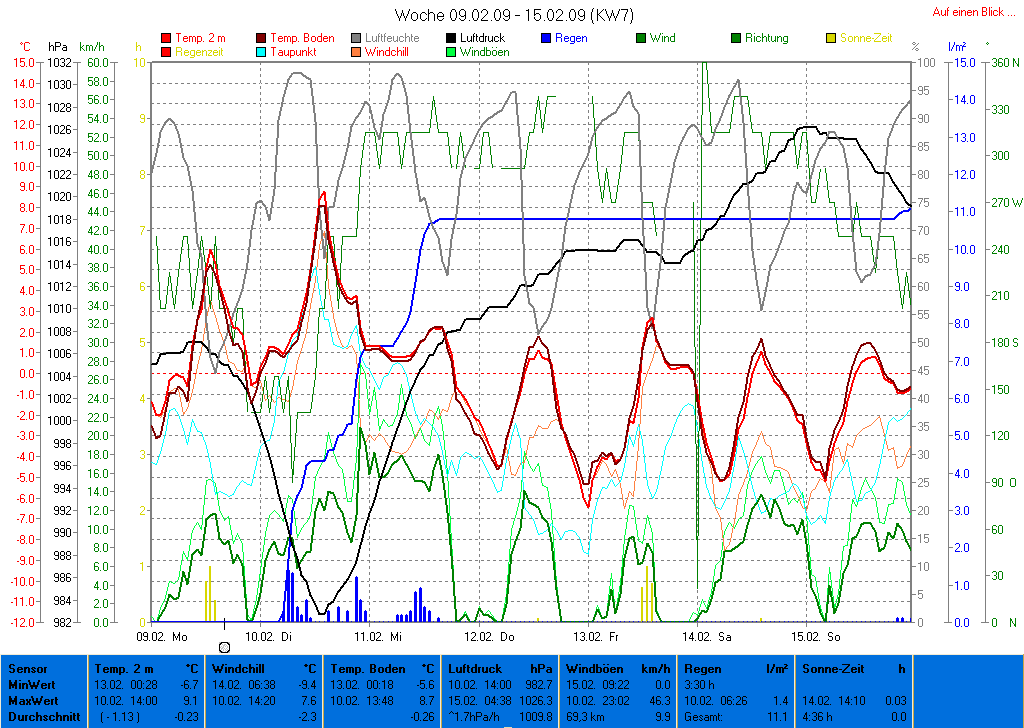This screenshot has height=728, width=1024.
Task: Click the cyan Taupunkt legend square
Action: coord(262,52)
